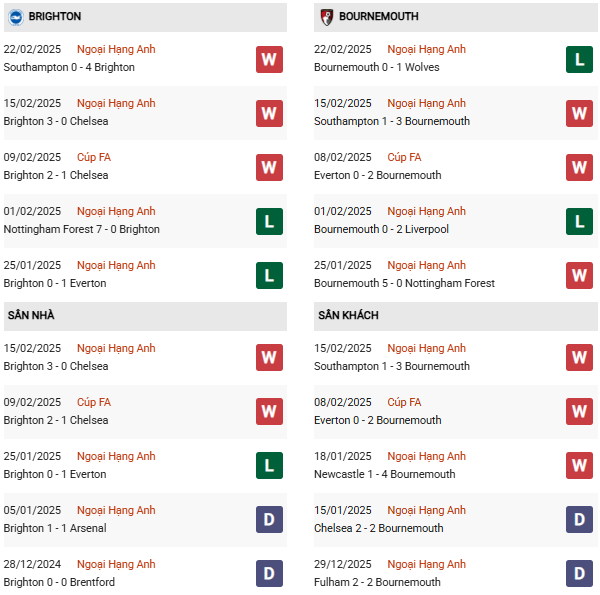Select the Brighton 0 - 1 Everton result under Sân Nhà
Image resolution: width=600 pixels, height=595 pixels.
[x=55, y=474]
